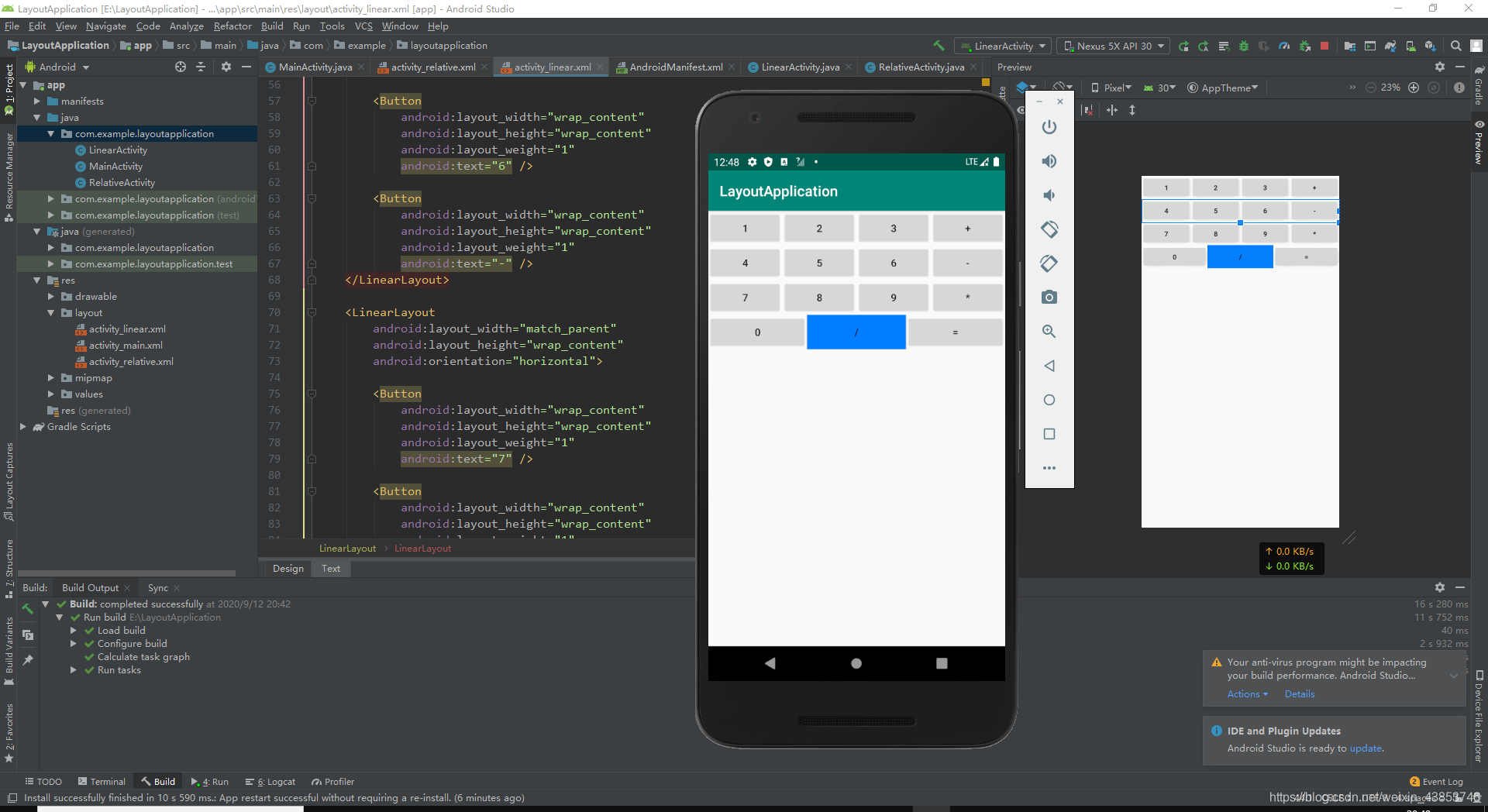1488x812 pixels.
Task: Expand the drawable folder
Action: pyautogui.click(x=51, y=297)
